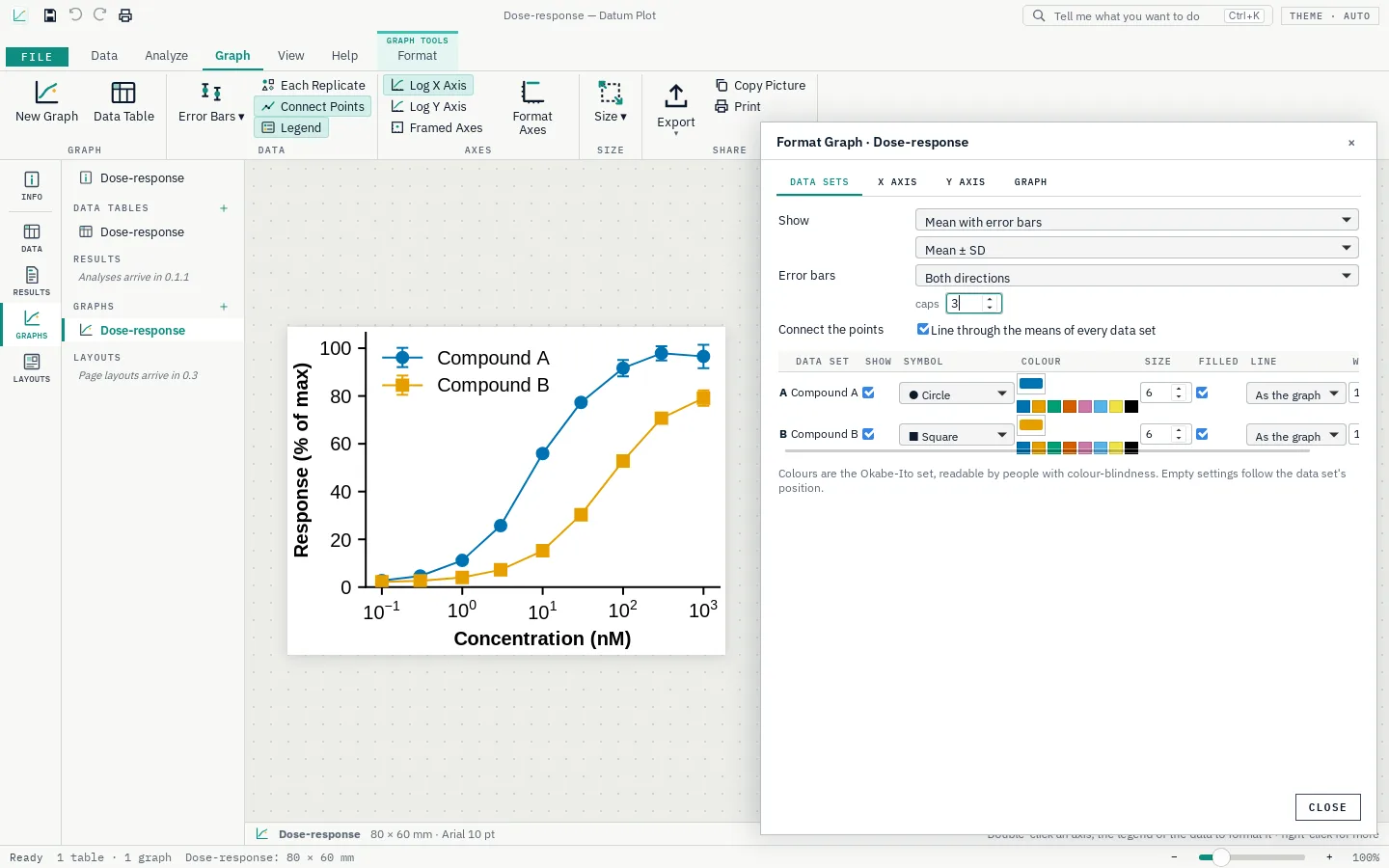Screen dimensions: 1389x868
Task: Add a new data table with plus icon
Action: 224,208
